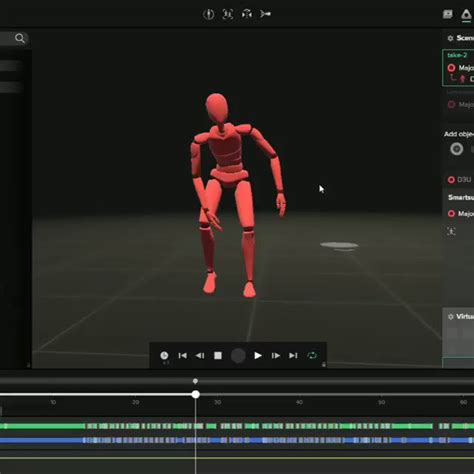The image size is (474, 474).
Task: Click the small marker on upper scrub bar
Action: pyautogui.click(x=195, y=381)
